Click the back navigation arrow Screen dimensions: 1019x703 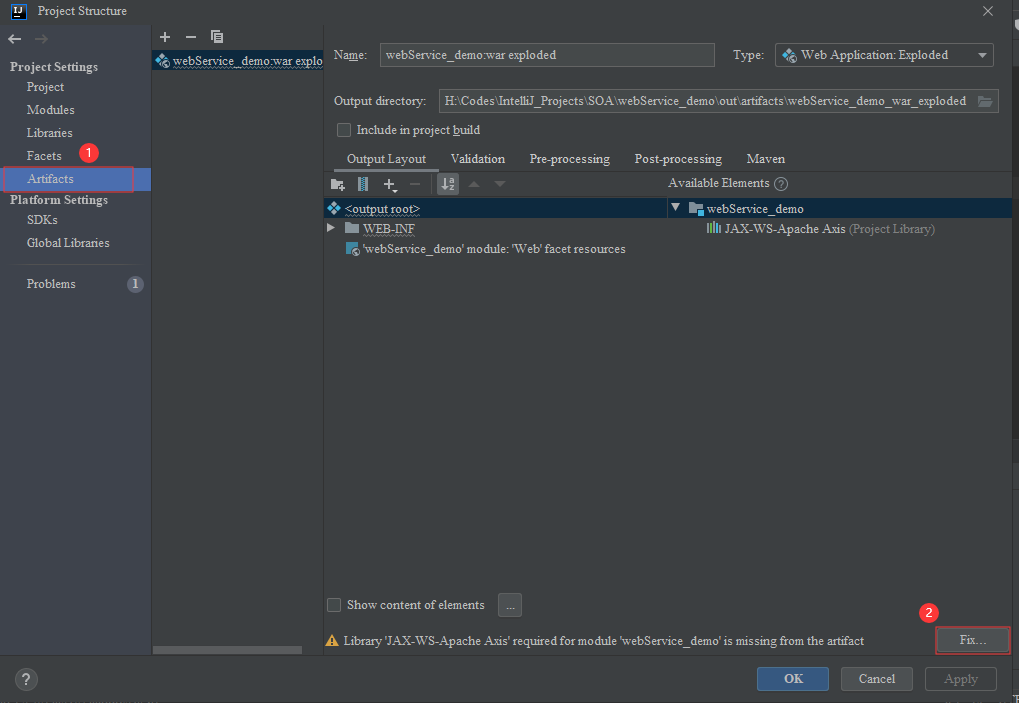(x=15, y=39)
